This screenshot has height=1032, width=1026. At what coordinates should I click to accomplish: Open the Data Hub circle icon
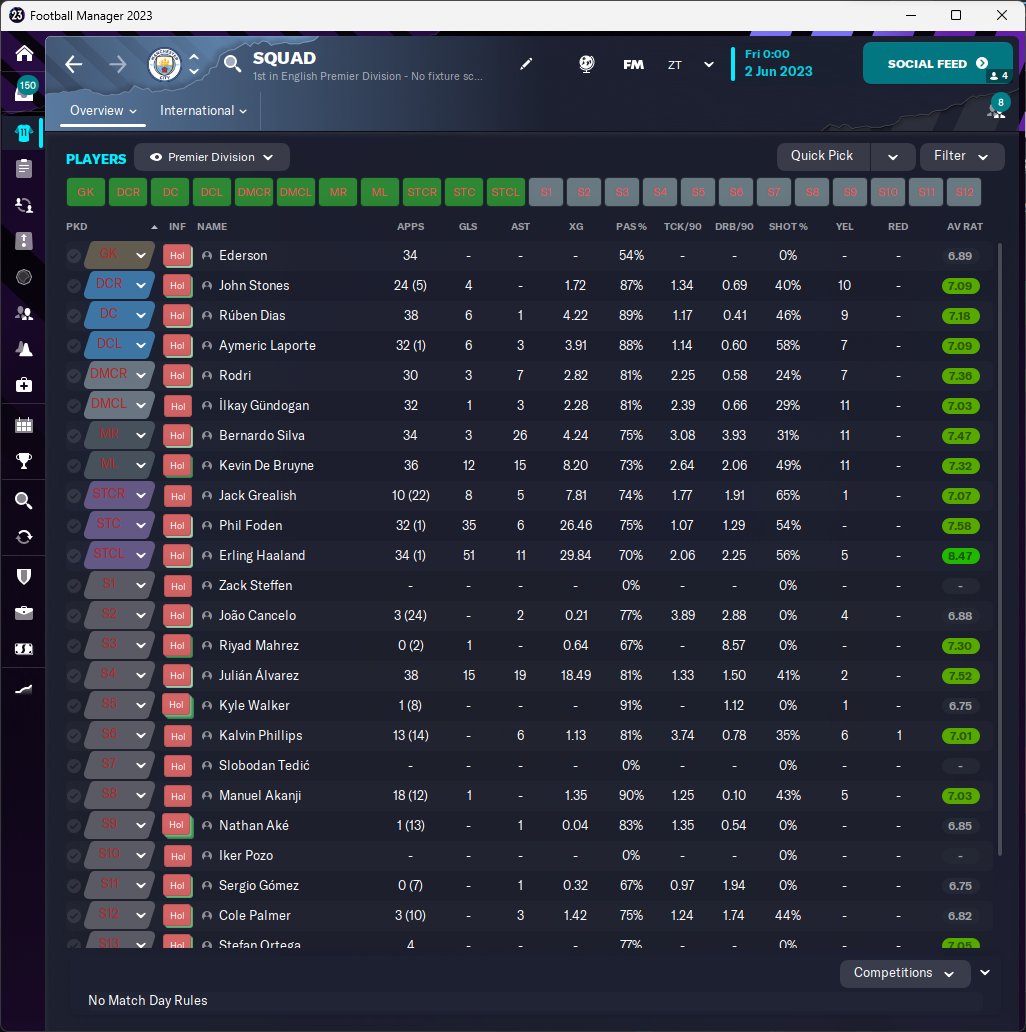click(x=24, y=277)
